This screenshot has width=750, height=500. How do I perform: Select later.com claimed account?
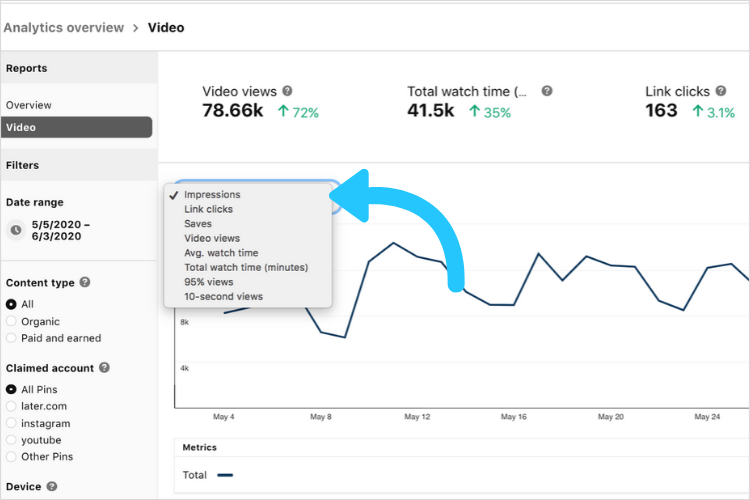tap(11, 406)
